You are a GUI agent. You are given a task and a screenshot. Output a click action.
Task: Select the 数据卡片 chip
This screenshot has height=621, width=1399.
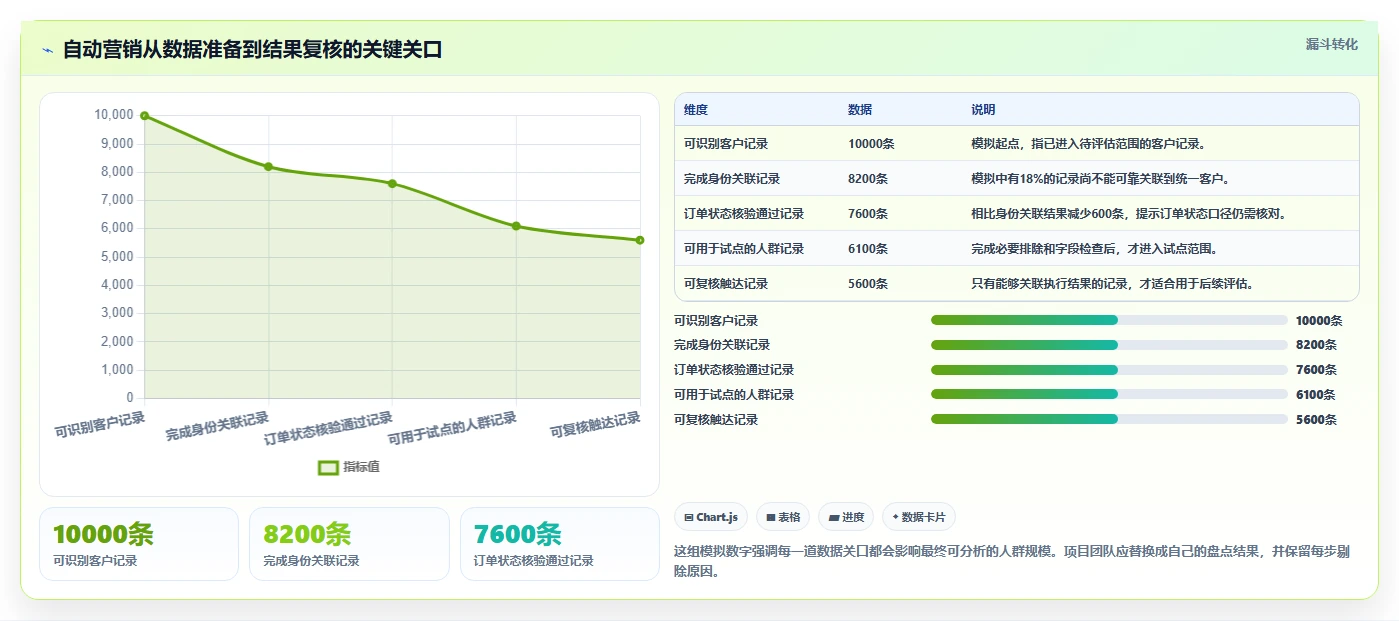click(919, 517)
